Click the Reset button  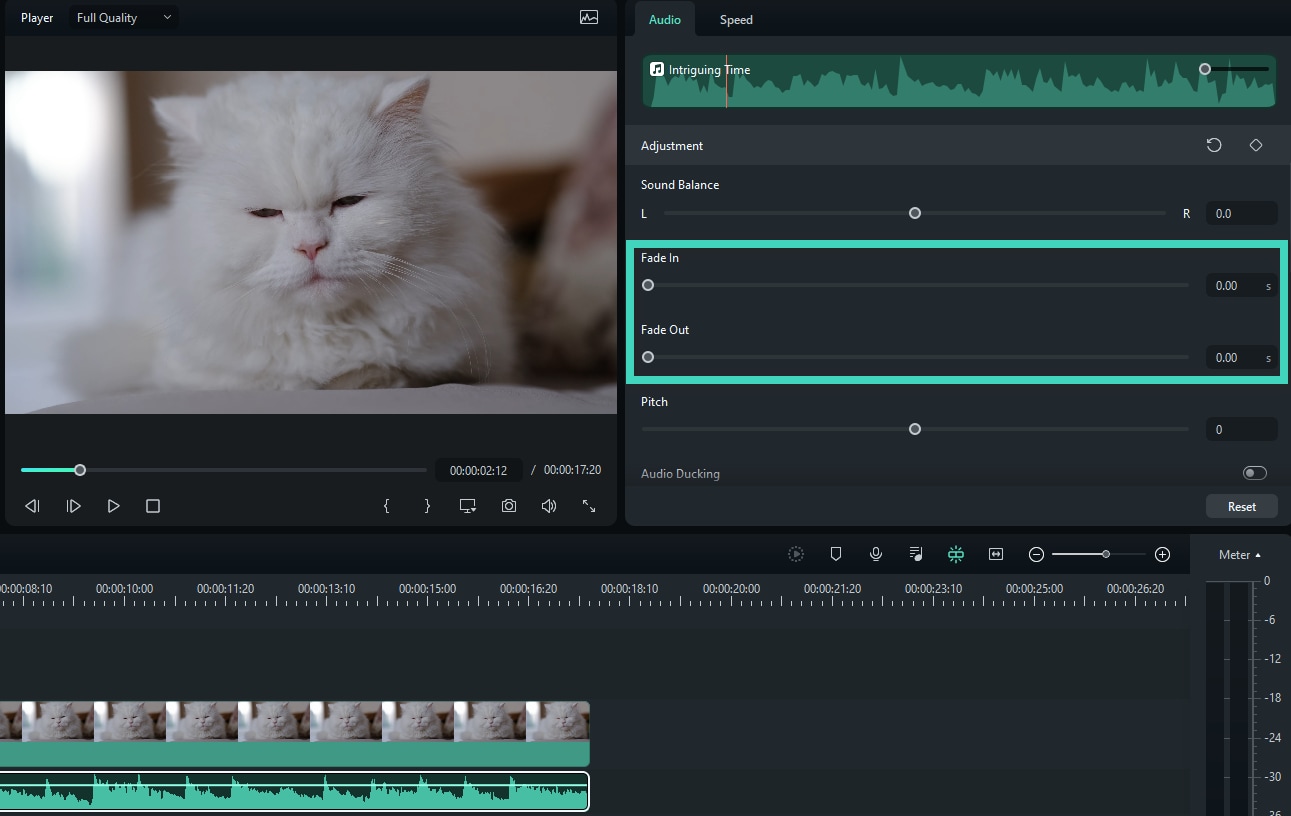point(1242,506)
